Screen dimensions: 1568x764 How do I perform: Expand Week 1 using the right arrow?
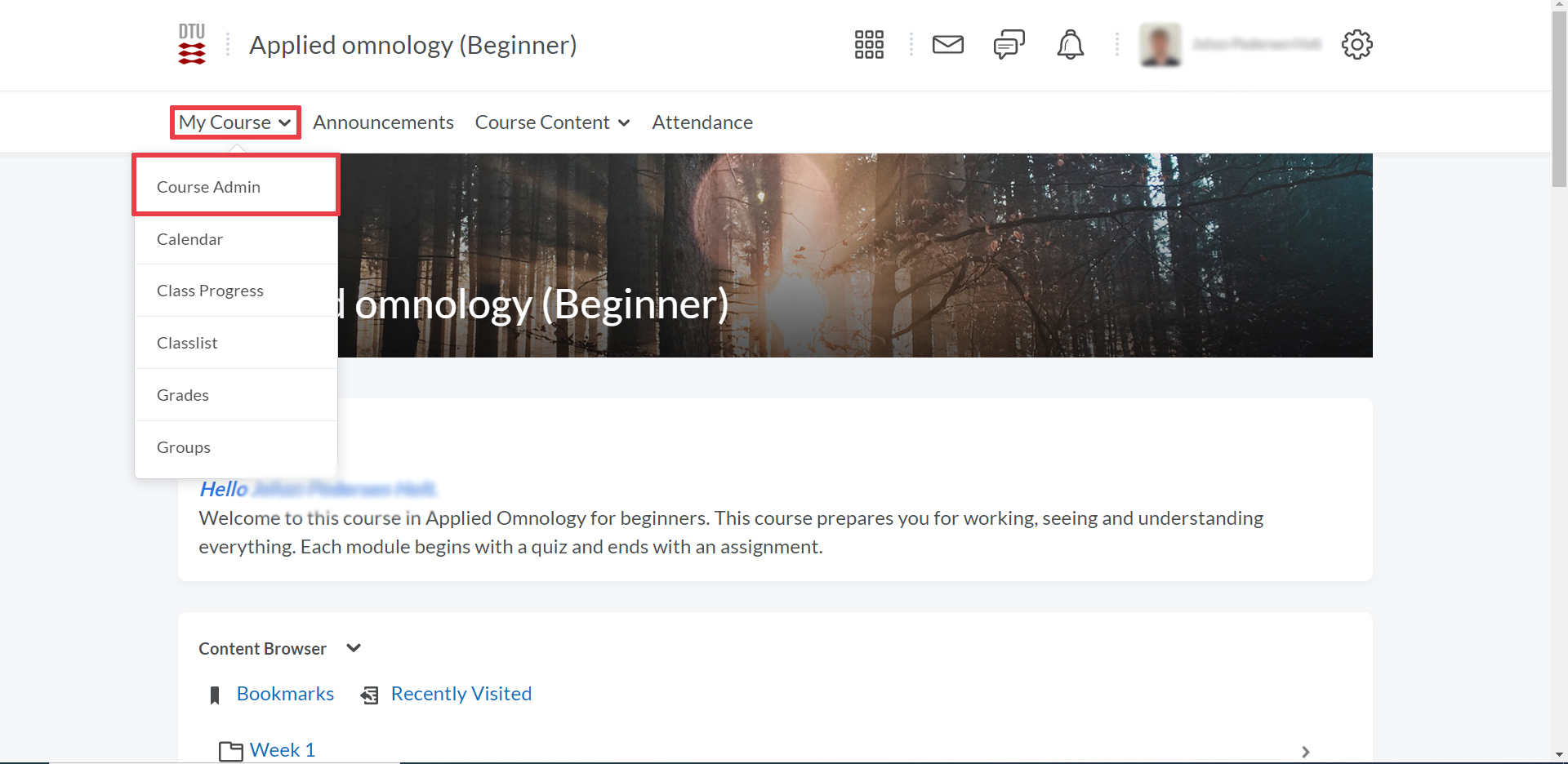pyautogui.click(x=1305, y=752)
